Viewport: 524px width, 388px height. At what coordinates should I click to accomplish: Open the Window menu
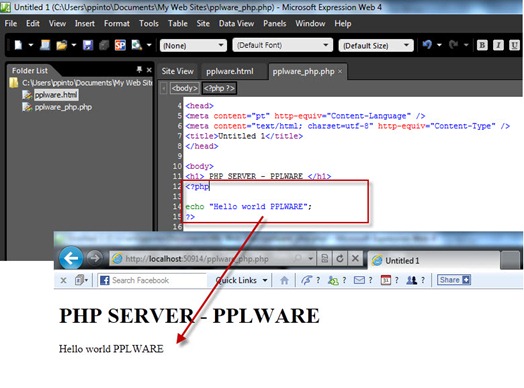pyautogui.click(x=310, y=23)
